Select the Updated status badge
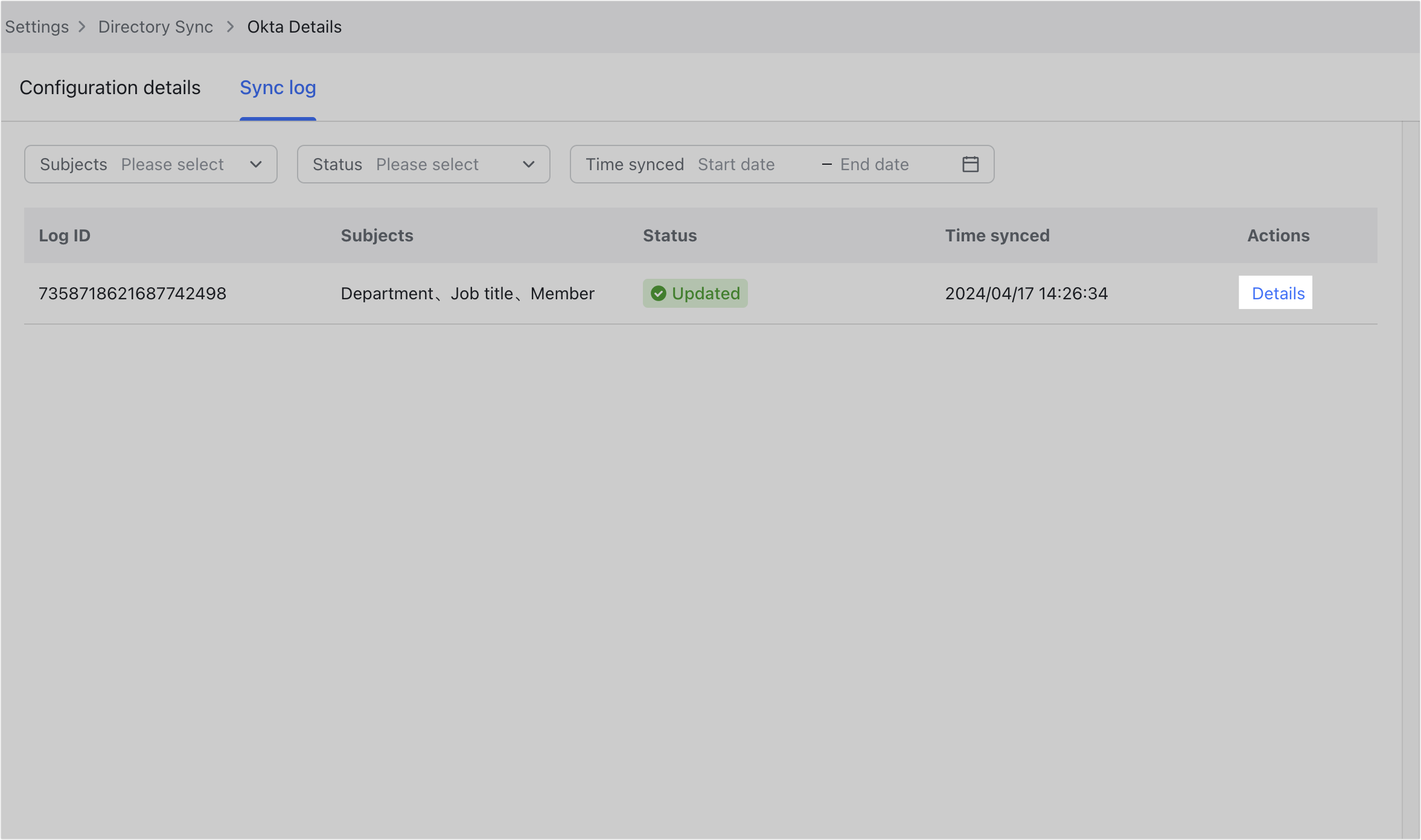The image size is (1421, 840). click(x=695, y=293)
